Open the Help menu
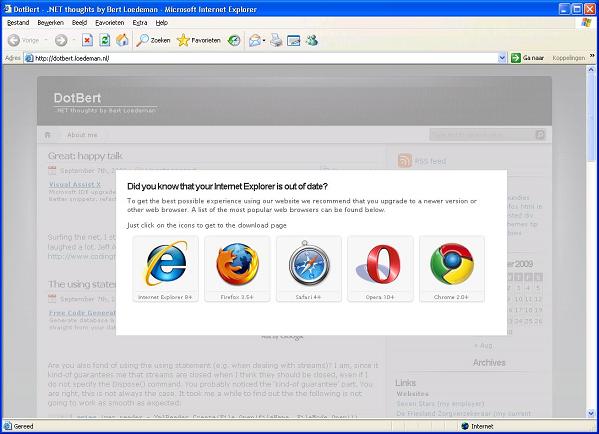The height and width of the screenshot is (434, 599). (x=162, y=23)
